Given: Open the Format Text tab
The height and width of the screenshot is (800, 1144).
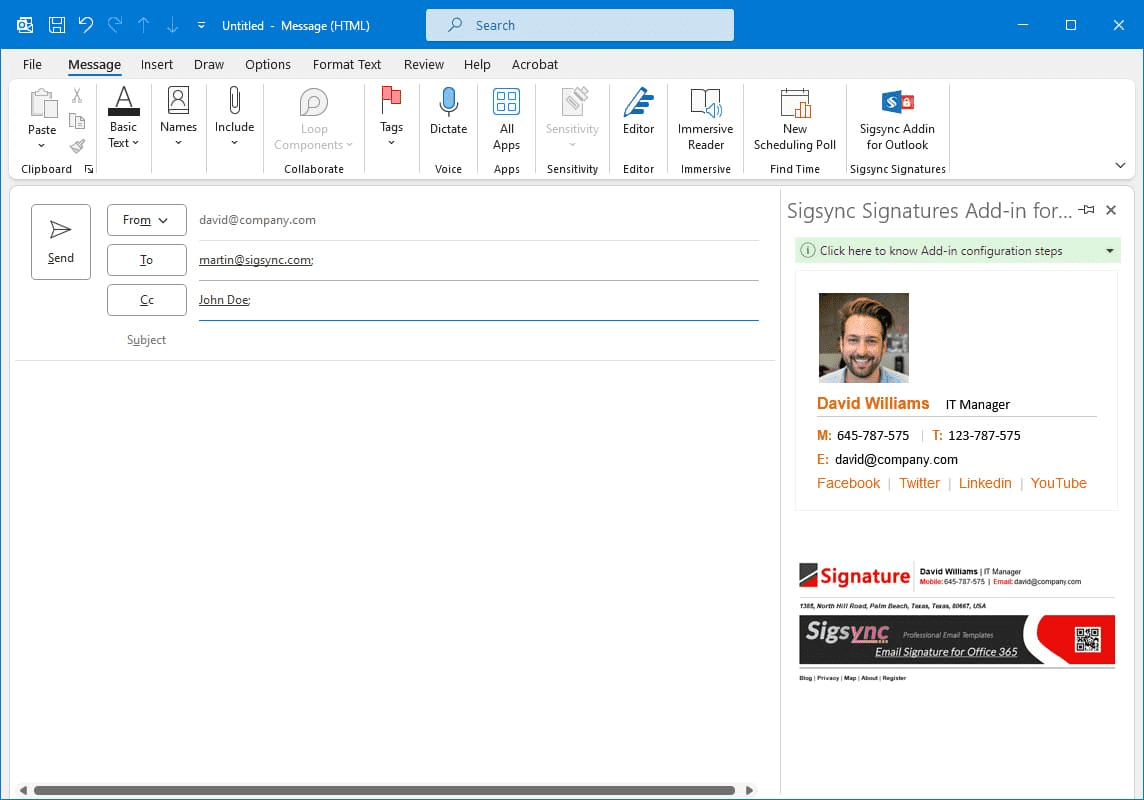Looking at the screenshot, I should 346,64.
